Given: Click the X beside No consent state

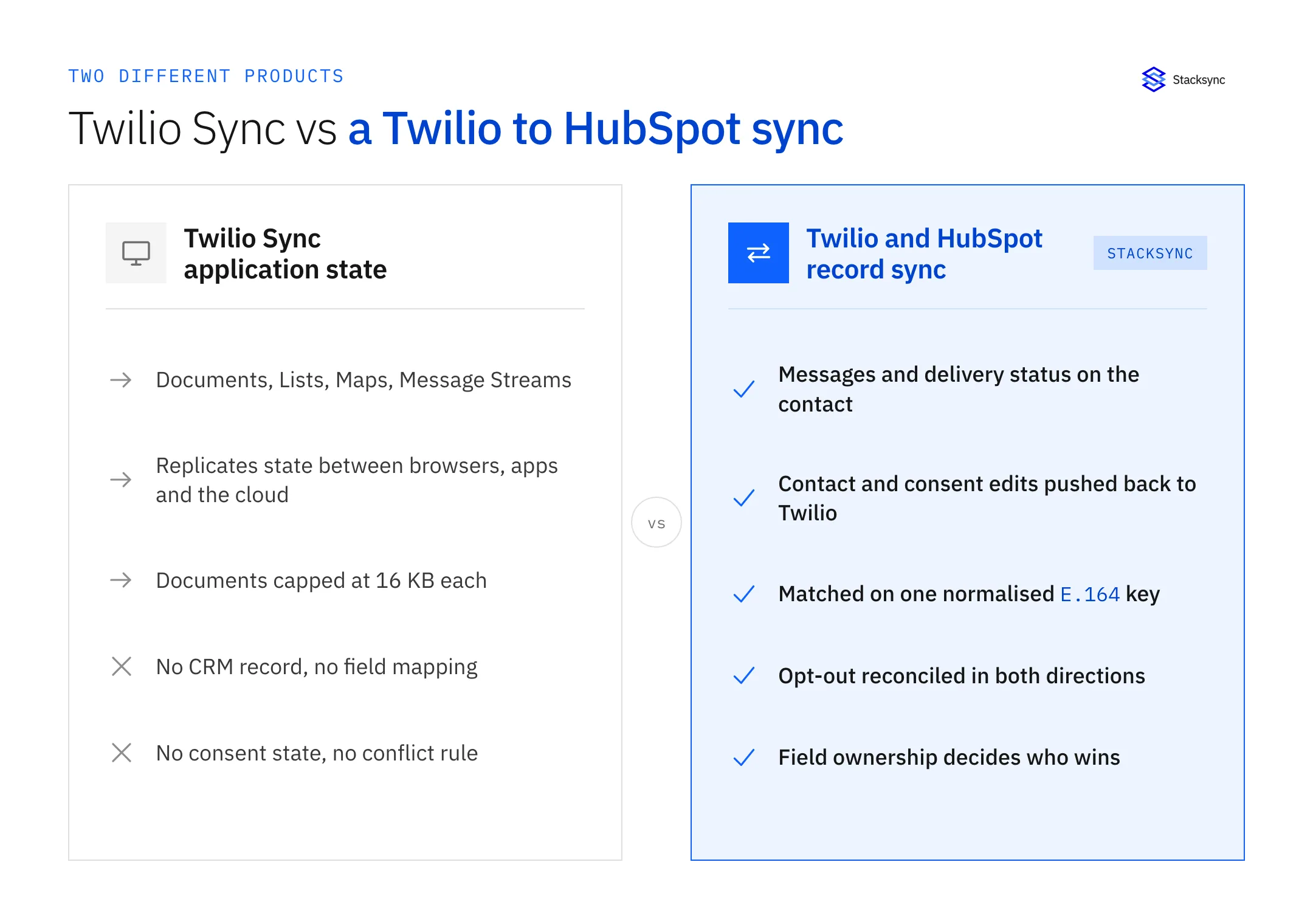Looking at the screenshot, I should pos(122,753).
